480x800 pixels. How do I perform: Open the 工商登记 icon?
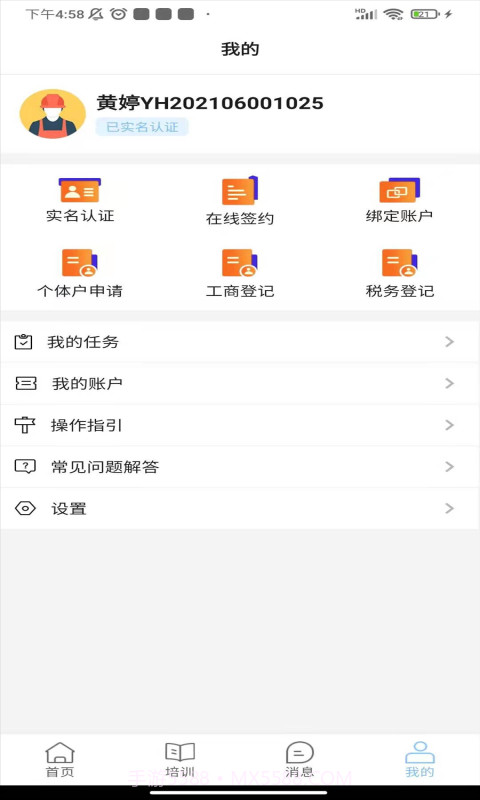pyautogui.click(x=240, y=263)
